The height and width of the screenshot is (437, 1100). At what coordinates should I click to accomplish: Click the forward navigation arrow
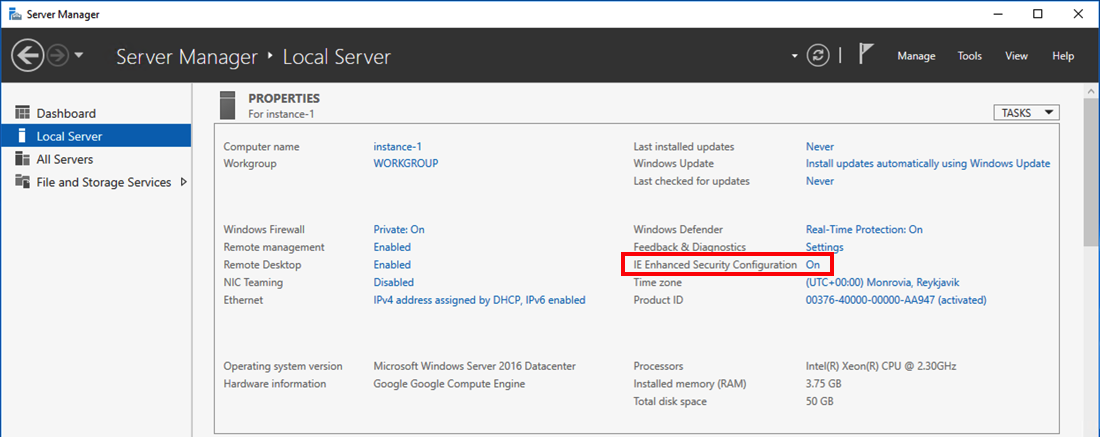click(x=57, y=56)
